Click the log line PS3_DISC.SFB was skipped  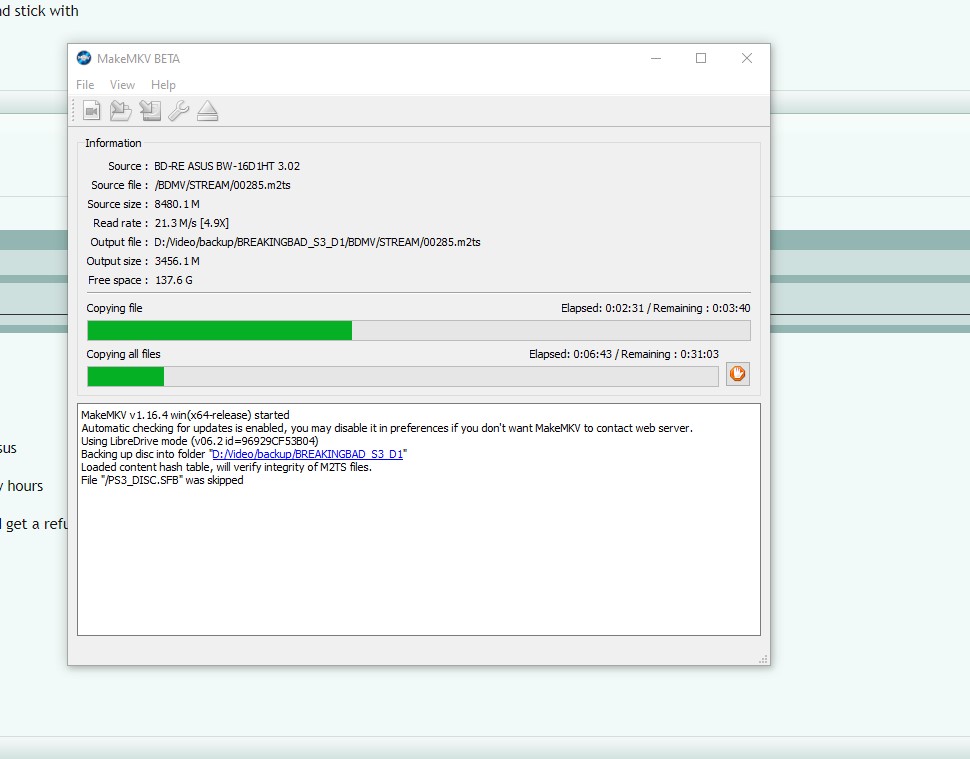[162, 480]
